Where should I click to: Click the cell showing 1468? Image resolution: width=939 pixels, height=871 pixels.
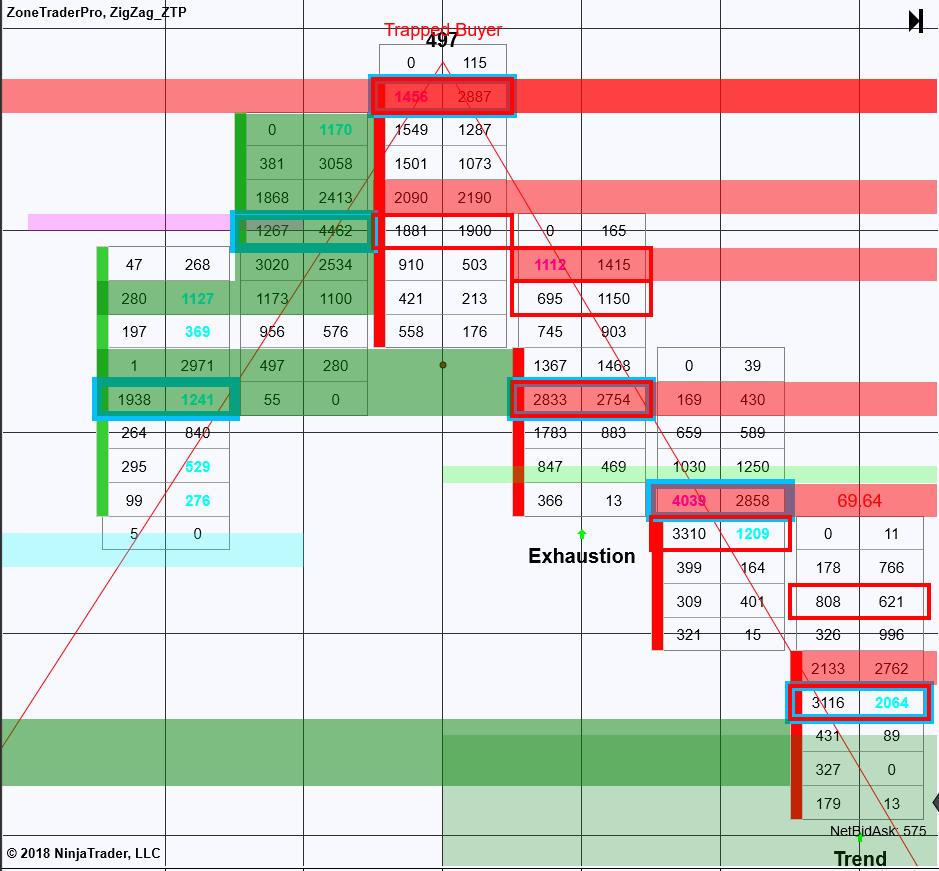click(x=613, y=366)
